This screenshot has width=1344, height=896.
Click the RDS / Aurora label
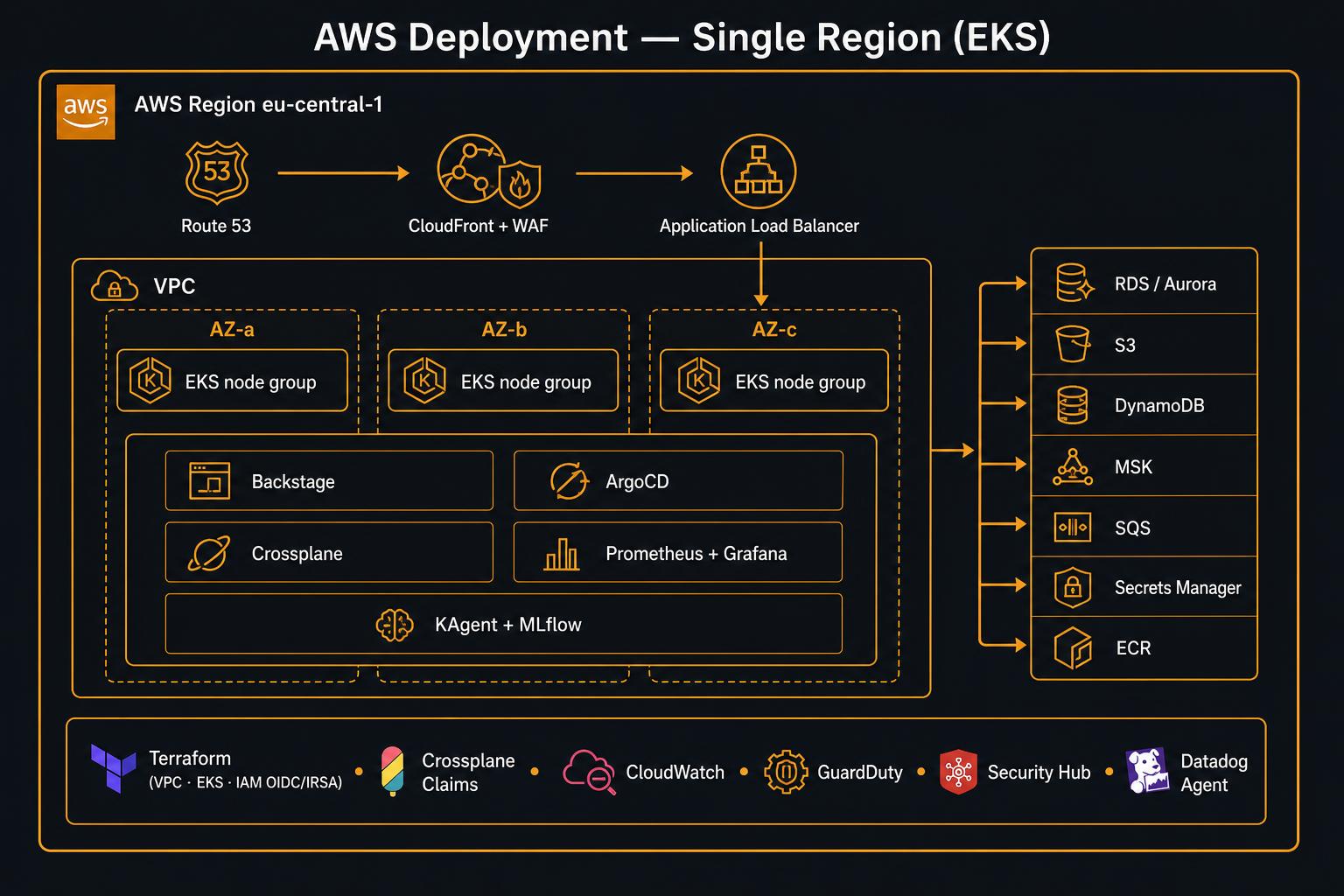coord(1165,284)
